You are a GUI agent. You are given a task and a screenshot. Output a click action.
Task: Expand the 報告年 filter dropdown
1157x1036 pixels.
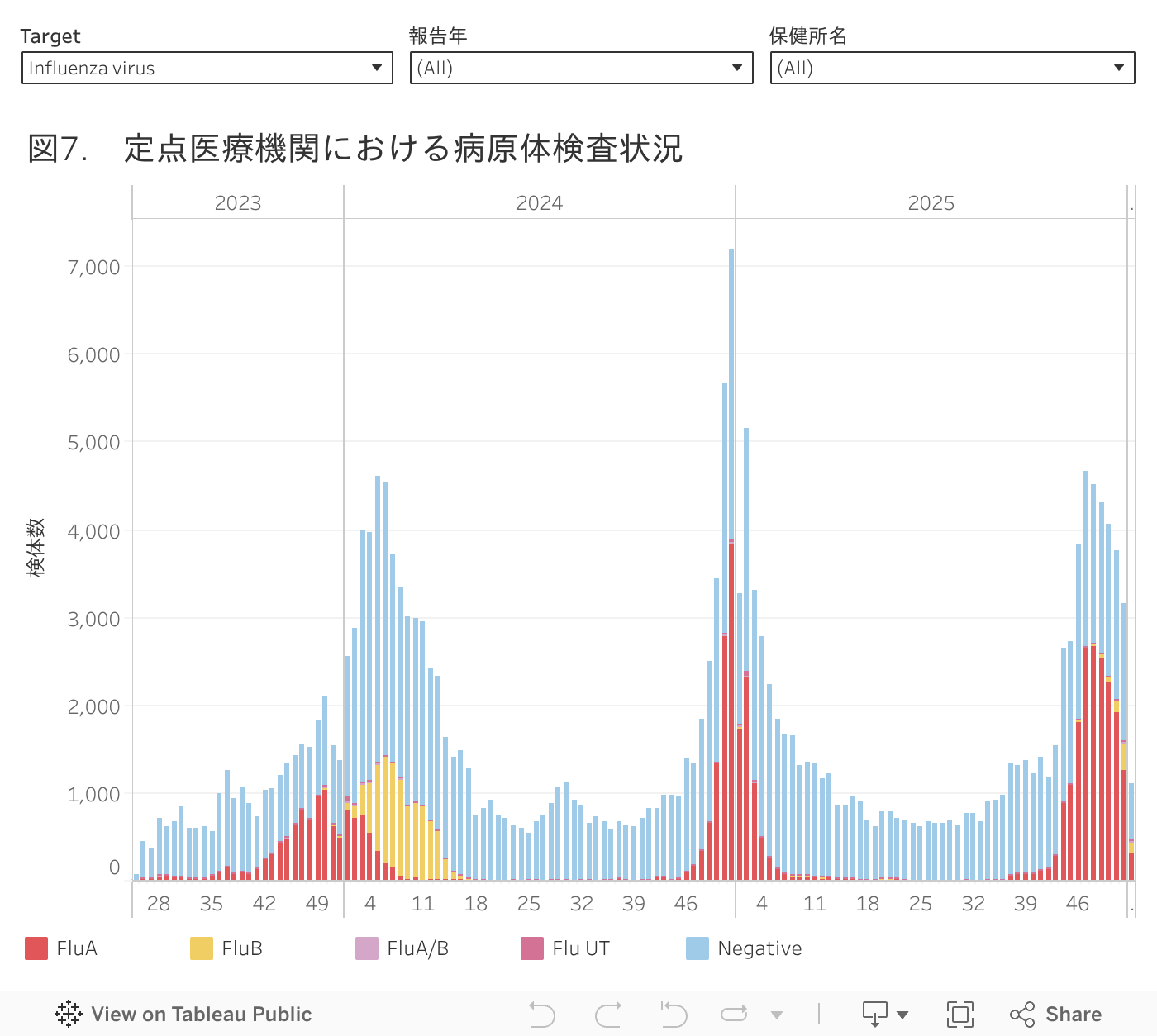point(581,68)
